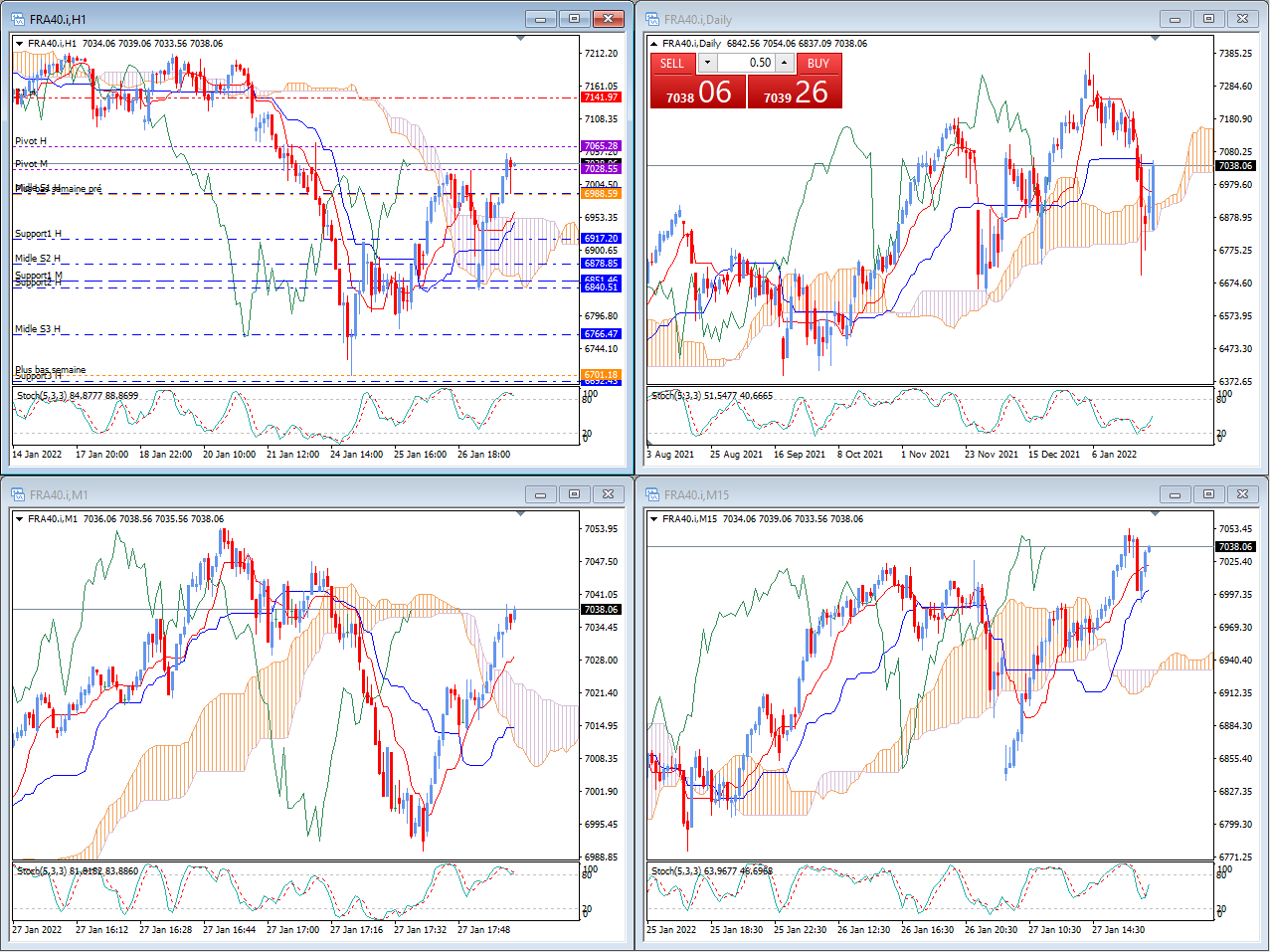Decrease trade volume with the down arrow
This screenshot has width=1271, height=952.
pyautogui.click(x=706, y=63)
